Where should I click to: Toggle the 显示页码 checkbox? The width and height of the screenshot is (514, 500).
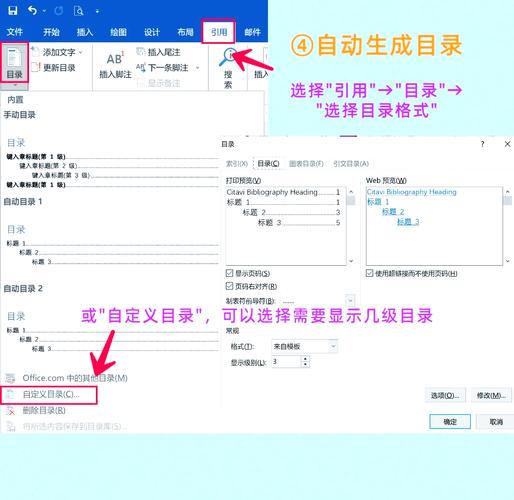point(229,273)
